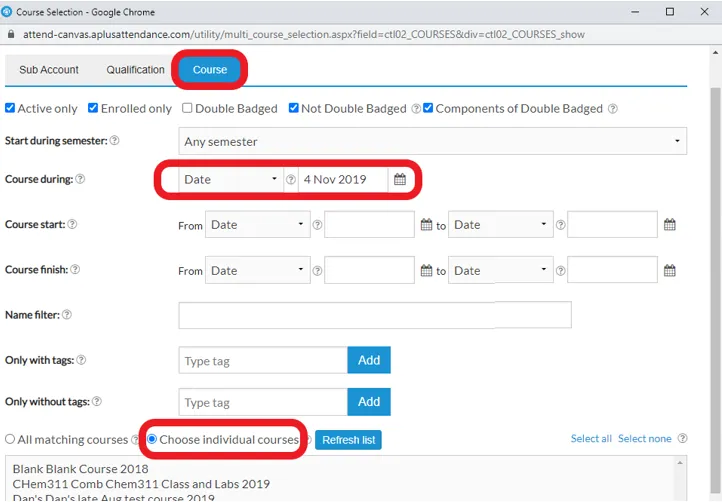The height and width of the screenshot is (502, 722).
Task: Show help icon beside Course during label
Action: [80, 179]
